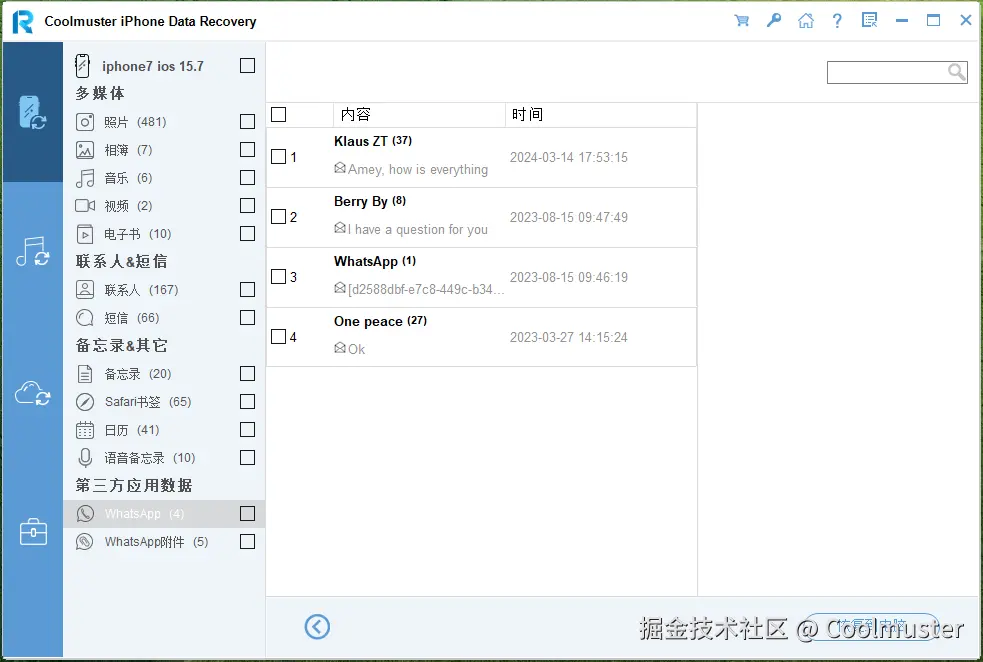Click the search magnifier icon
This screenshot has height=662, width=983.
tap(957, 72)
